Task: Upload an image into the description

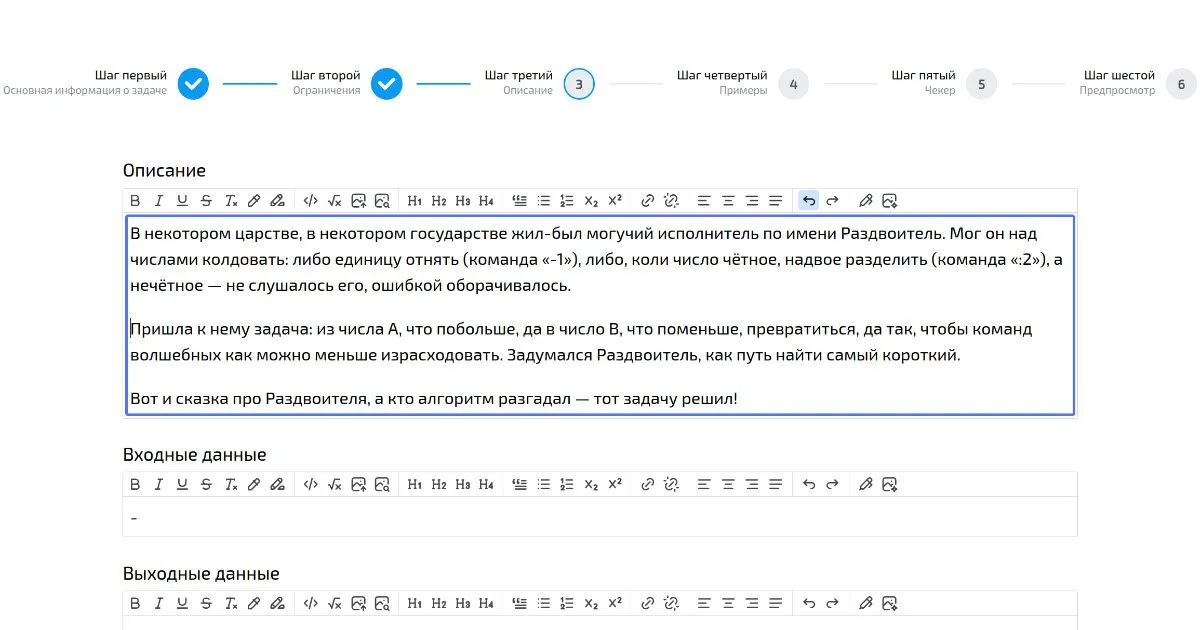Action: 358,200
